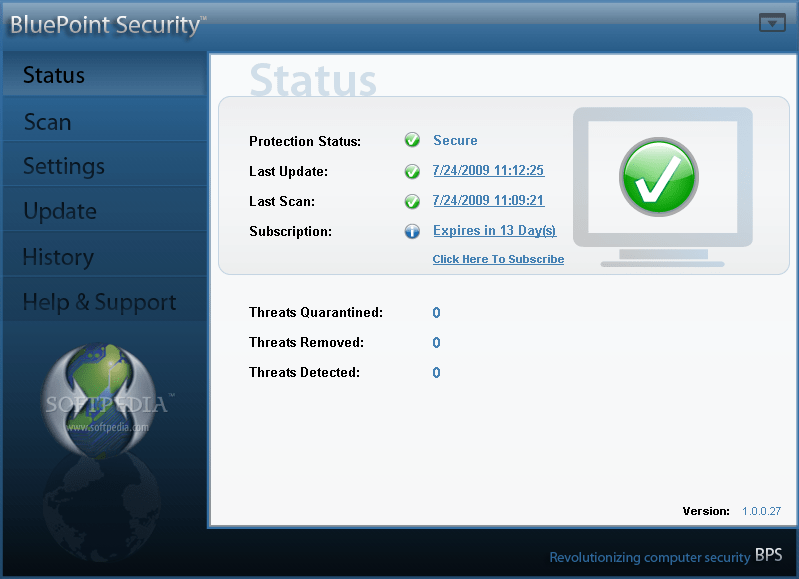Click the BluePoint Security title text
Screen dimensions: 799x579
coord(108,25)
